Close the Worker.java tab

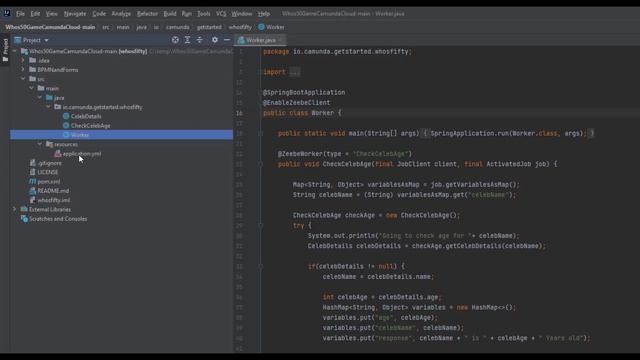point(280,40)
